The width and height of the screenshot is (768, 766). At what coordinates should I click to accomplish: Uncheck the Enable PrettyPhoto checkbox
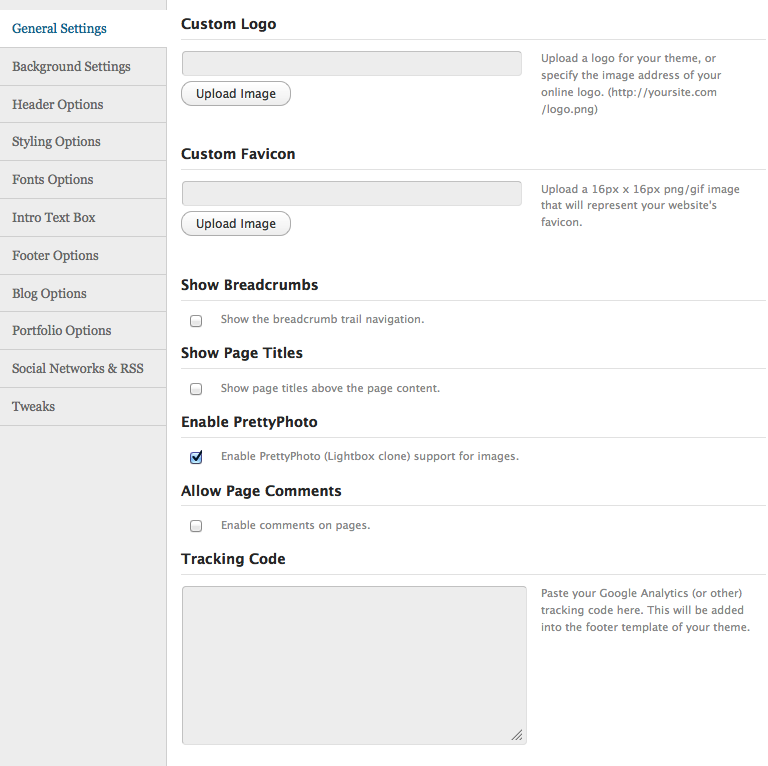pyautogui.click(x=196, y=457)
